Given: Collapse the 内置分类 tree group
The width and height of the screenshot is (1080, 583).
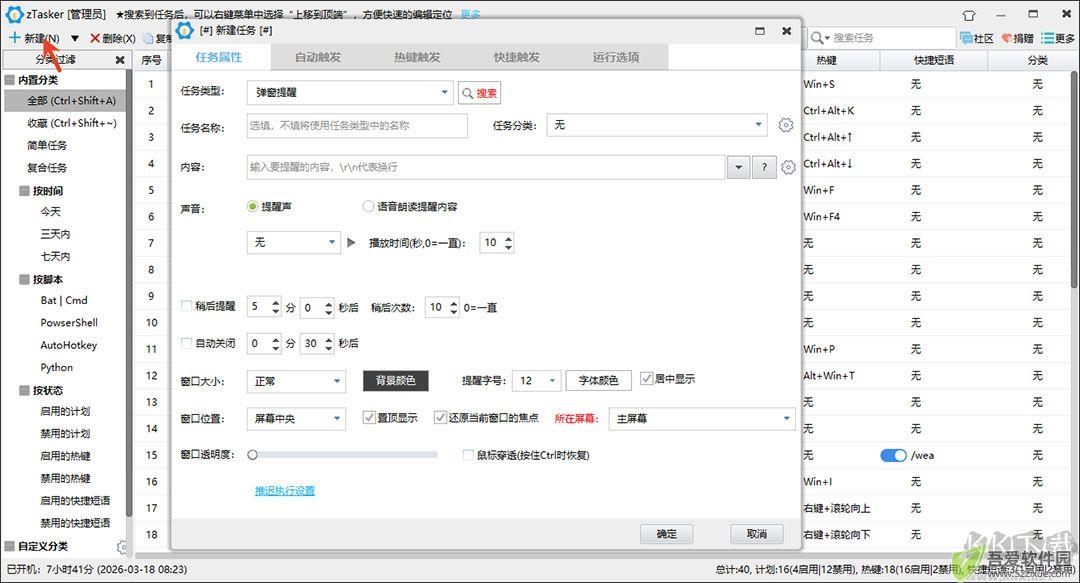Looking at the screenshot, I should (10, 80).
